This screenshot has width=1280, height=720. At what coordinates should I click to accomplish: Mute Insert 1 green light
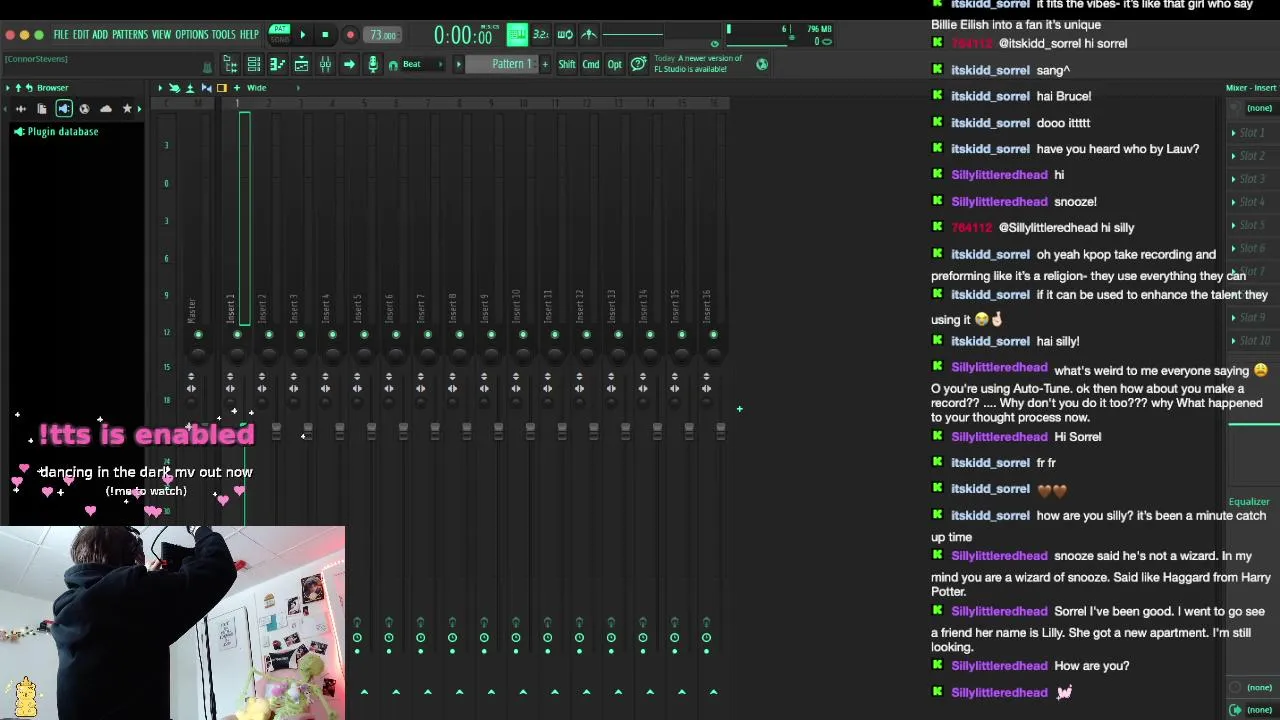[x=237, y=335]
